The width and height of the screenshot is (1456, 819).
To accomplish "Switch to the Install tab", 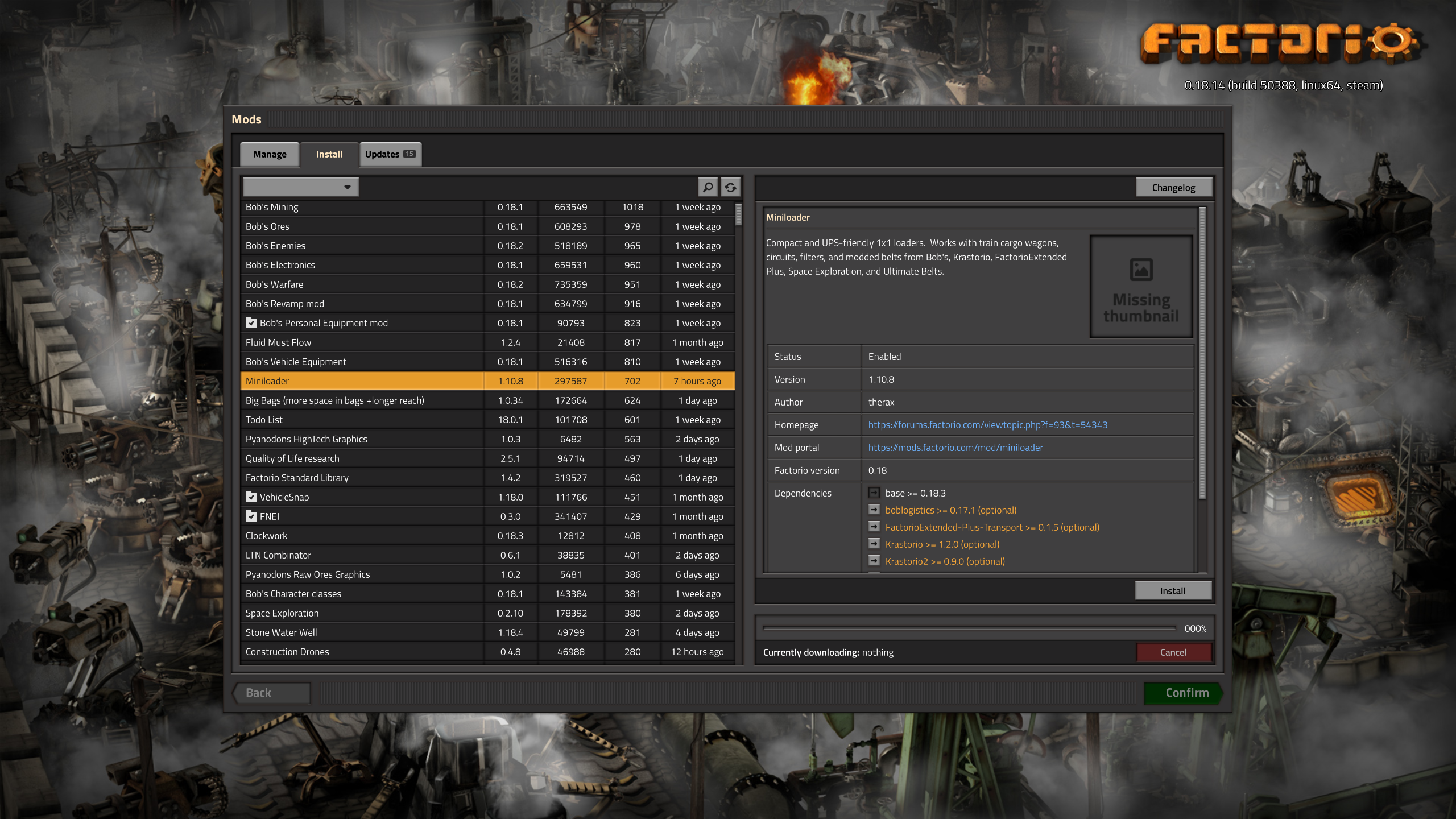I will coord(329,154).
